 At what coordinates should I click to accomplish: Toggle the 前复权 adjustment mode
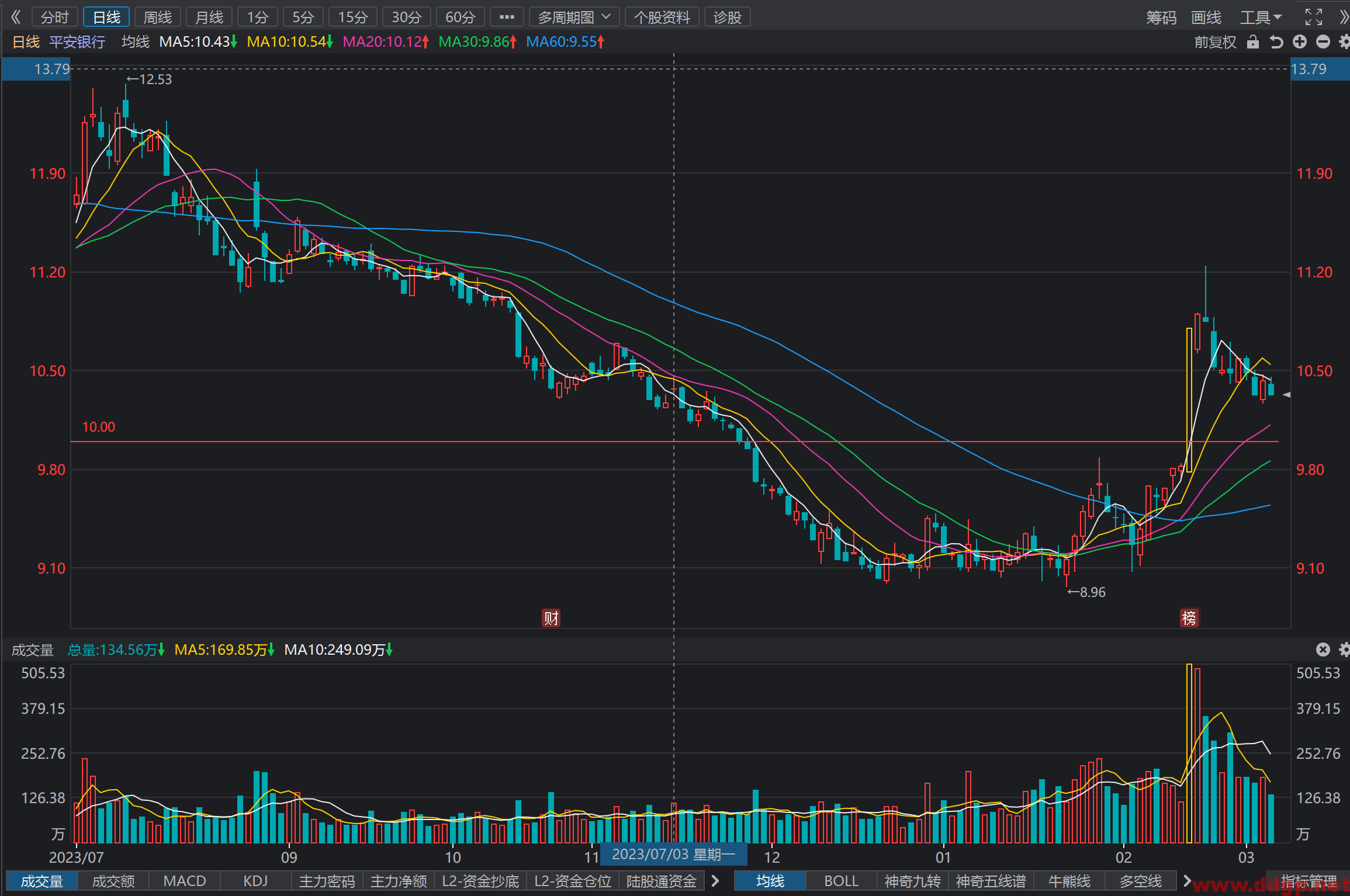pos(1215,42)
